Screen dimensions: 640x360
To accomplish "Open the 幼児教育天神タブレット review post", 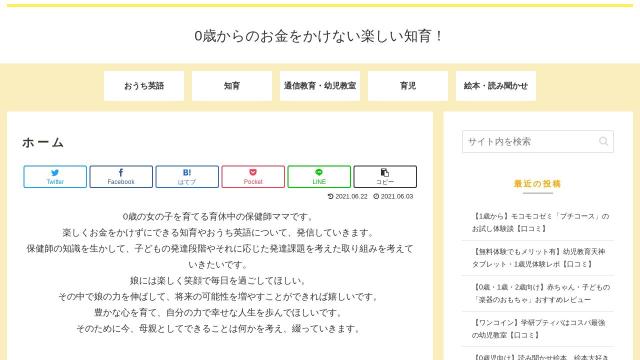I will pos(538,258).
